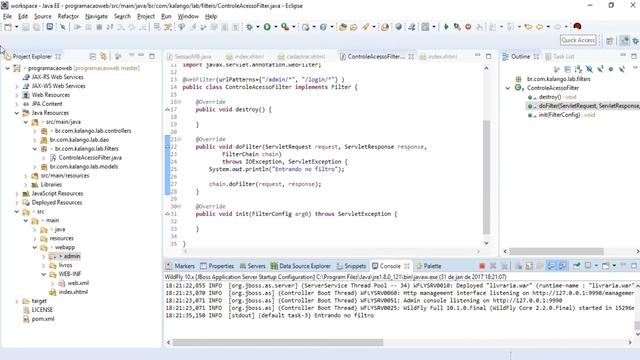Screen dimensions: 640x360
Task: Expand the Libraries node
Action: [x=26, y=185]
